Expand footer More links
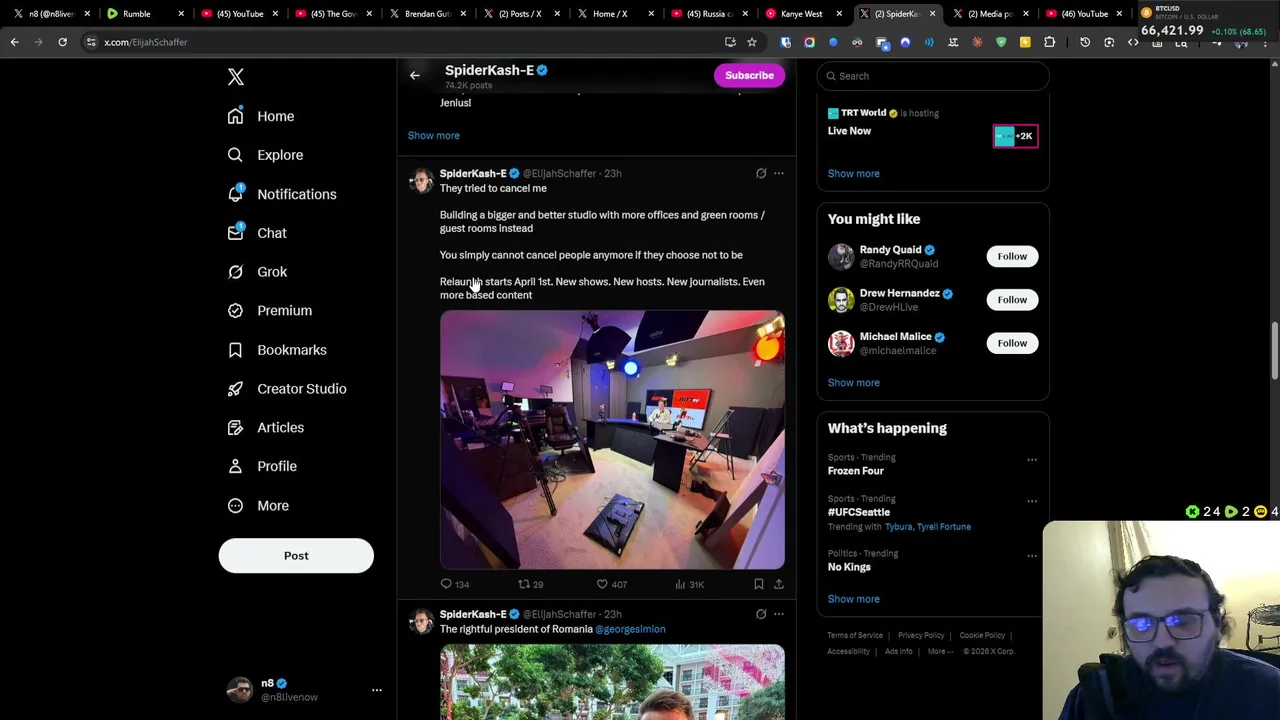The image size is (1280, 720). (940, 651)
